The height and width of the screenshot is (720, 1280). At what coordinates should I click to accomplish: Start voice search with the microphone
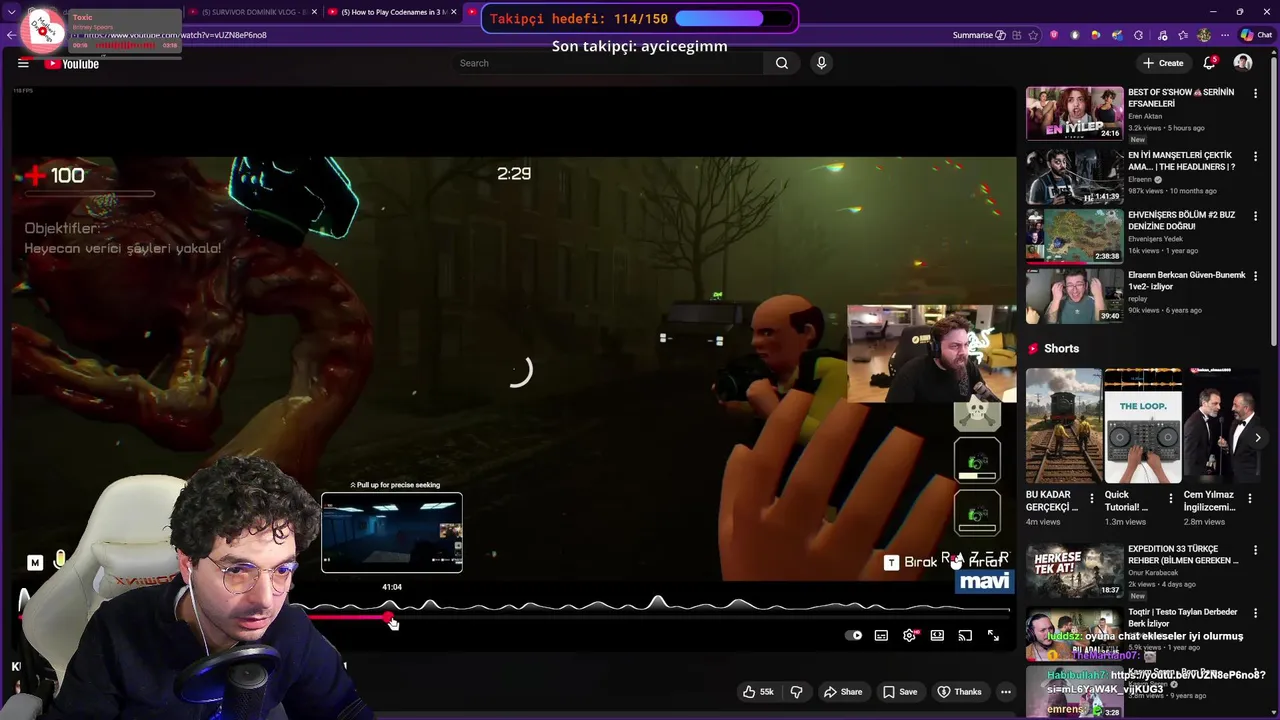[x=821, y=63]
